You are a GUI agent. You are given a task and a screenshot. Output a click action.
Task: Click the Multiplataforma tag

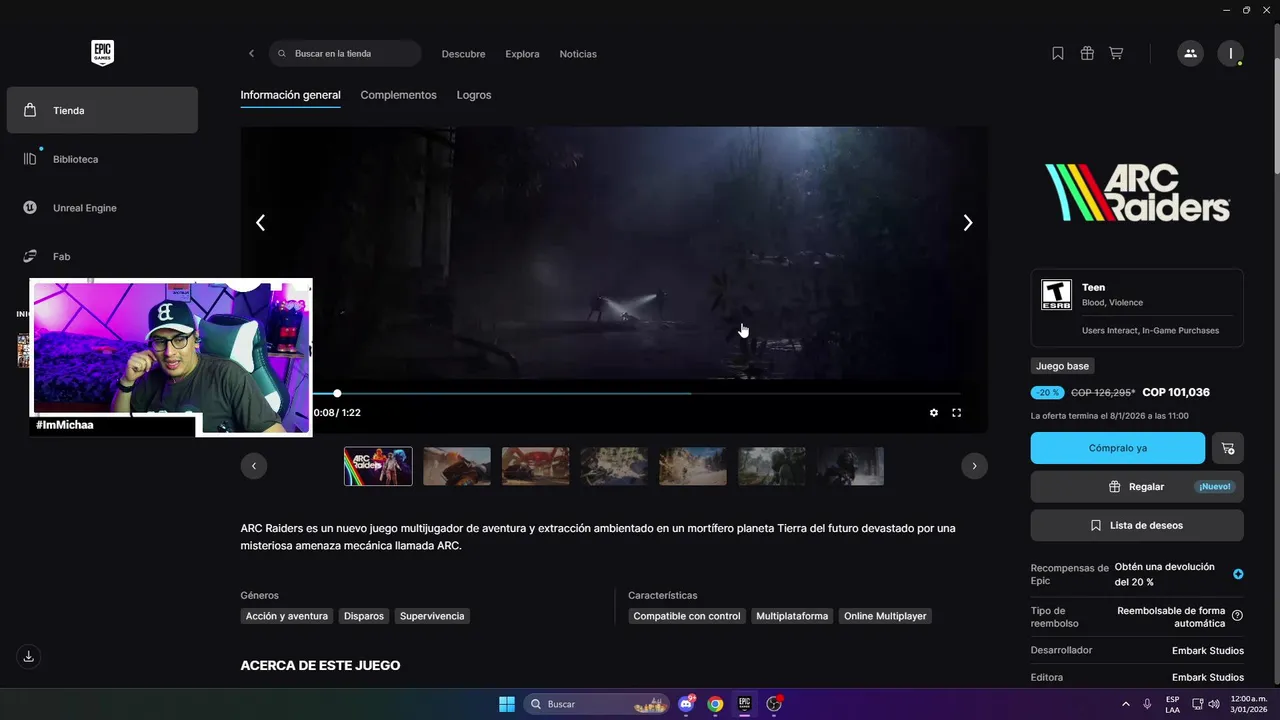click(x=792, y=616)
